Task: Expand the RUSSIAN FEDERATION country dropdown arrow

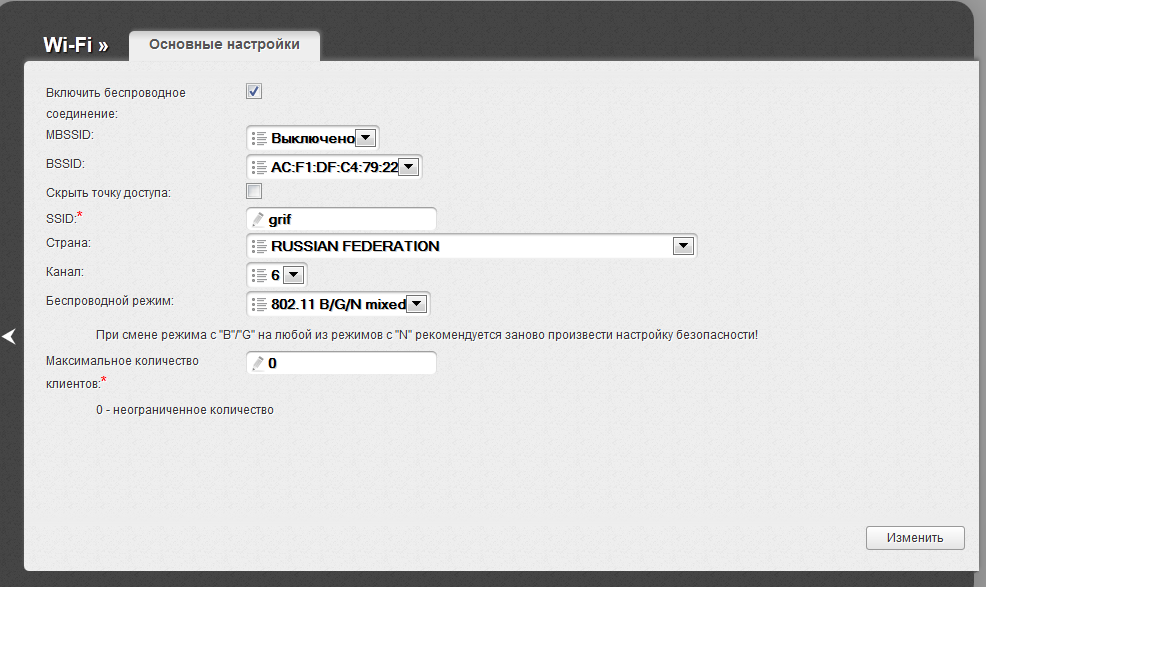Action: pyautogui.click(x=683, y=246)
